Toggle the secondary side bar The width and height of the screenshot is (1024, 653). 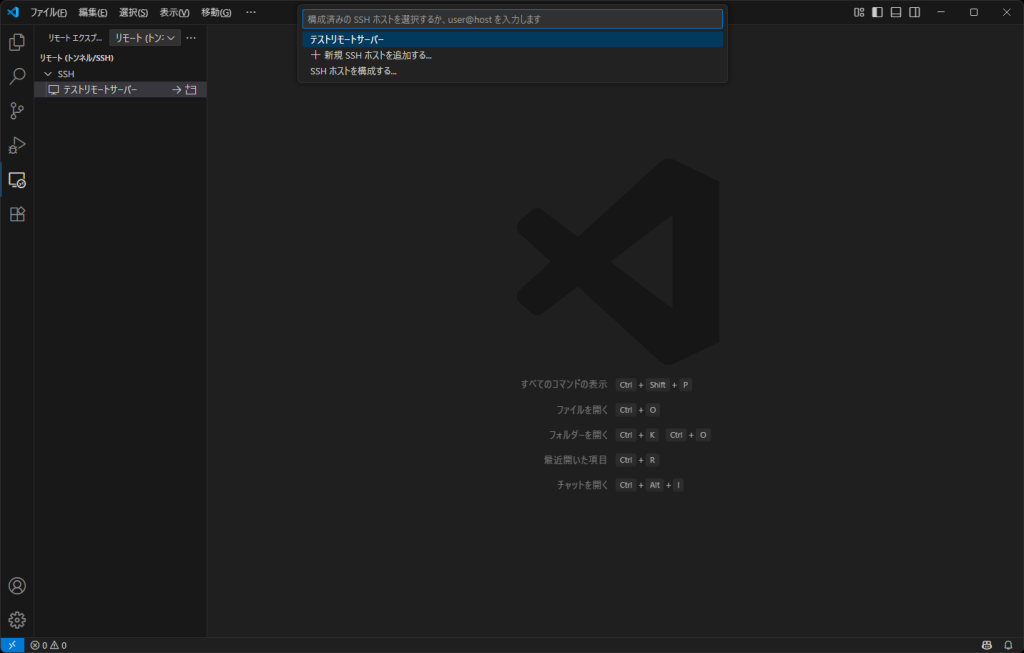tap(914, 12)
